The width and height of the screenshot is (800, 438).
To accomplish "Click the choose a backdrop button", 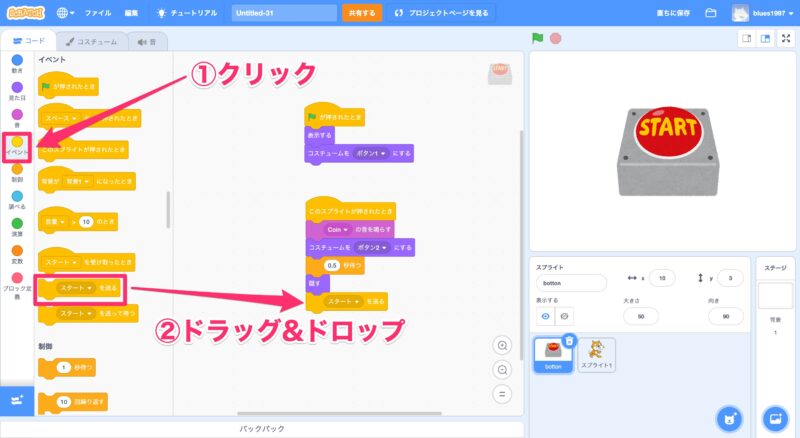I will point(775,416).
